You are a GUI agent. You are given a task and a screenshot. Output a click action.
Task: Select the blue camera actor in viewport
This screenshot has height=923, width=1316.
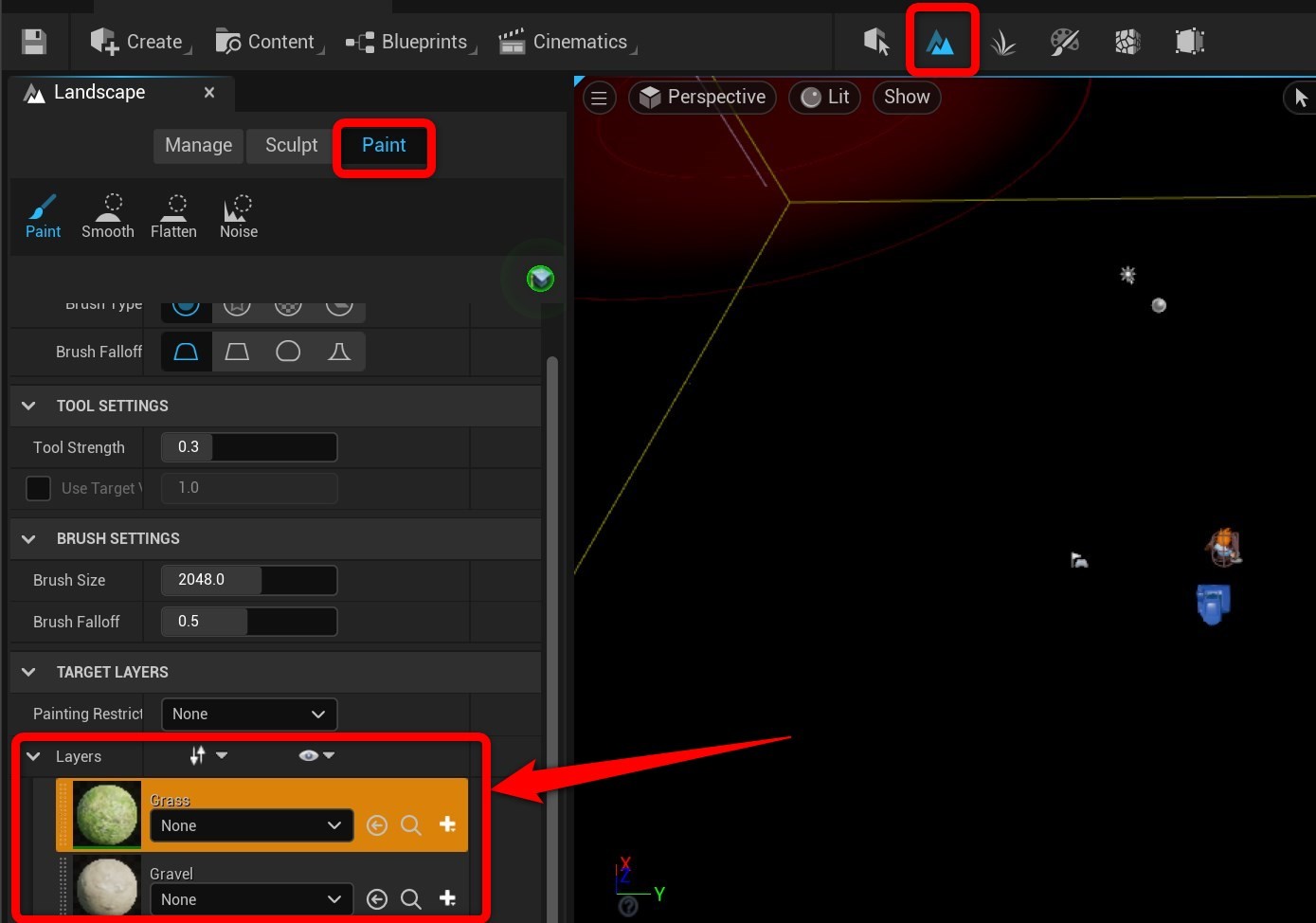[x=1213, y=604]
